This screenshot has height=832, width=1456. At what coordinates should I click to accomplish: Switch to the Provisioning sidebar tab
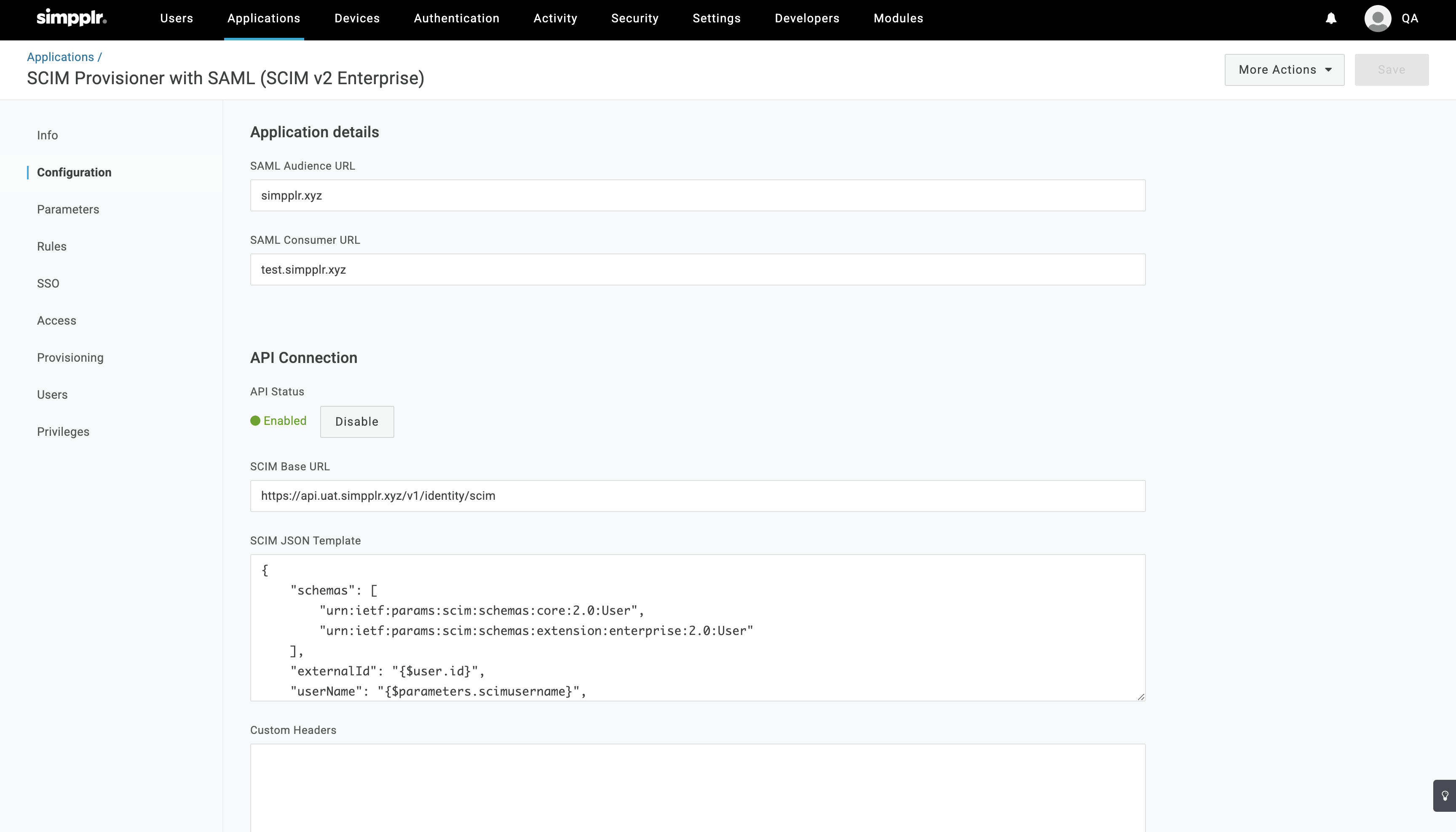(x=70, y=358)
